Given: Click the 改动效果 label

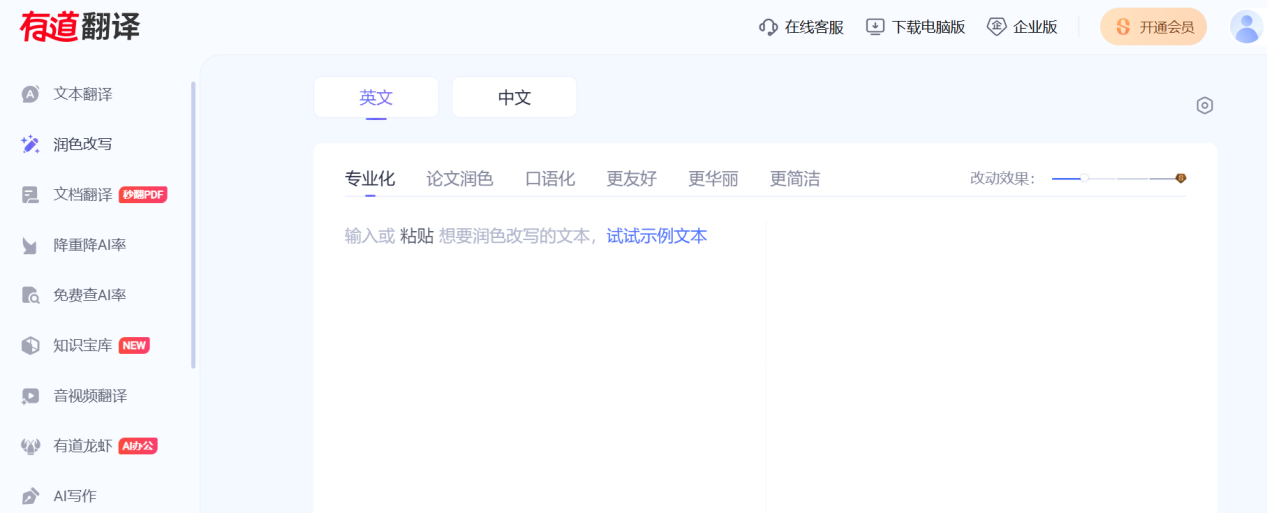Looking at the screenshot, I should 1003,178.
